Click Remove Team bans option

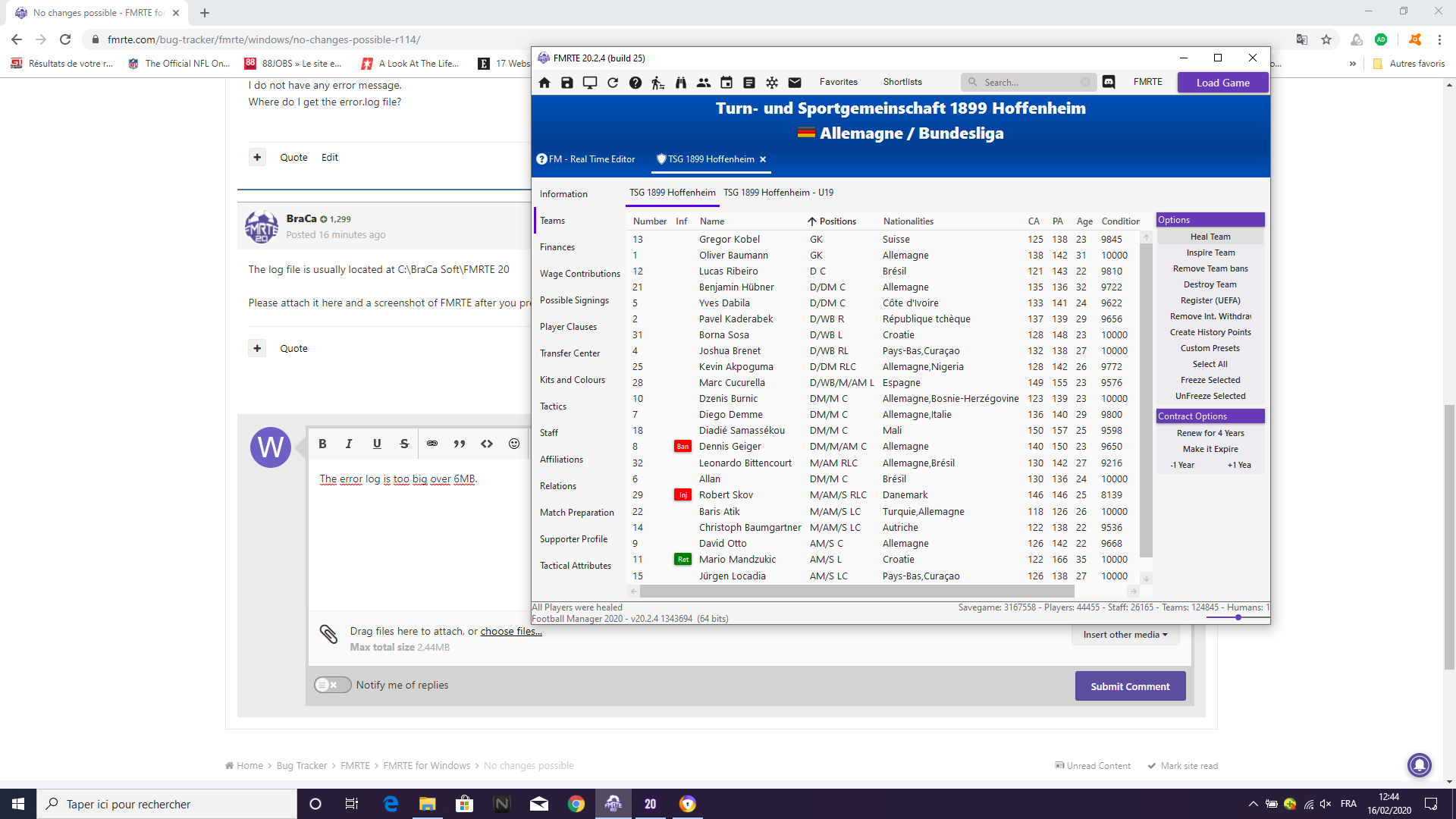point(1210,268)
